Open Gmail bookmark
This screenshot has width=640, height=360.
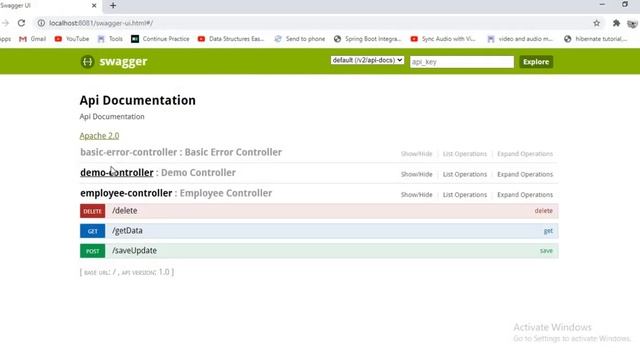coord(33,39)
